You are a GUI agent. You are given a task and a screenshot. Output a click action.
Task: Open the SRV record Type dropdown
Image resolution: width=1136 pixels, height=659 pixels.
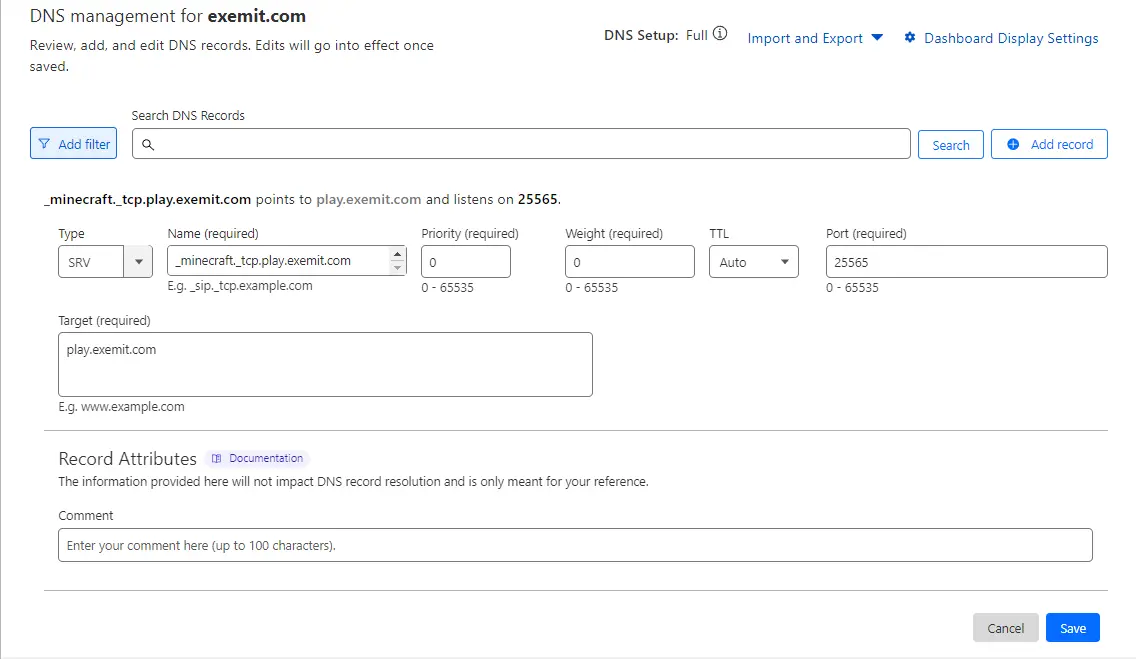105,262
